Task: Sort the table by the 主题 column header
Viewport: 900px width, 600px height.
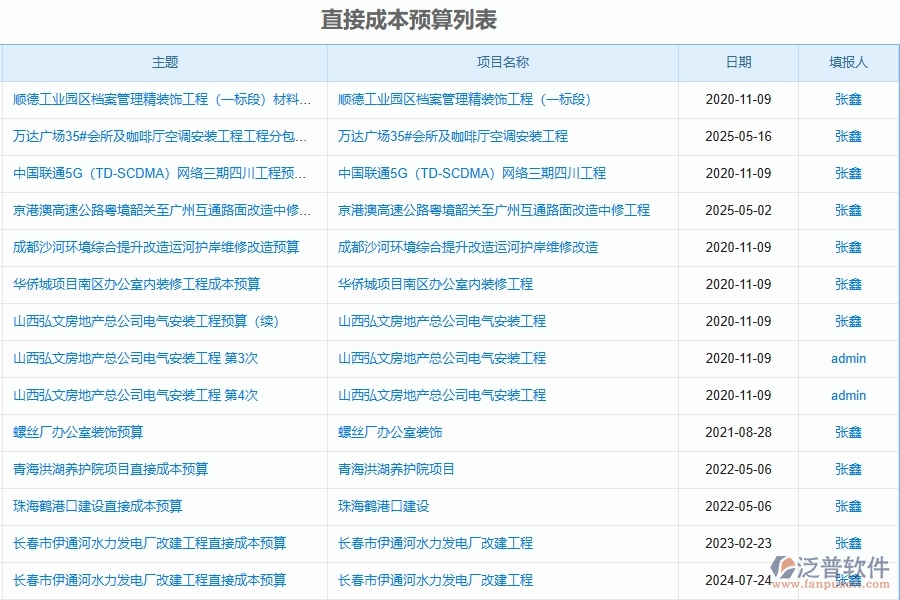Action: (164, 61)
